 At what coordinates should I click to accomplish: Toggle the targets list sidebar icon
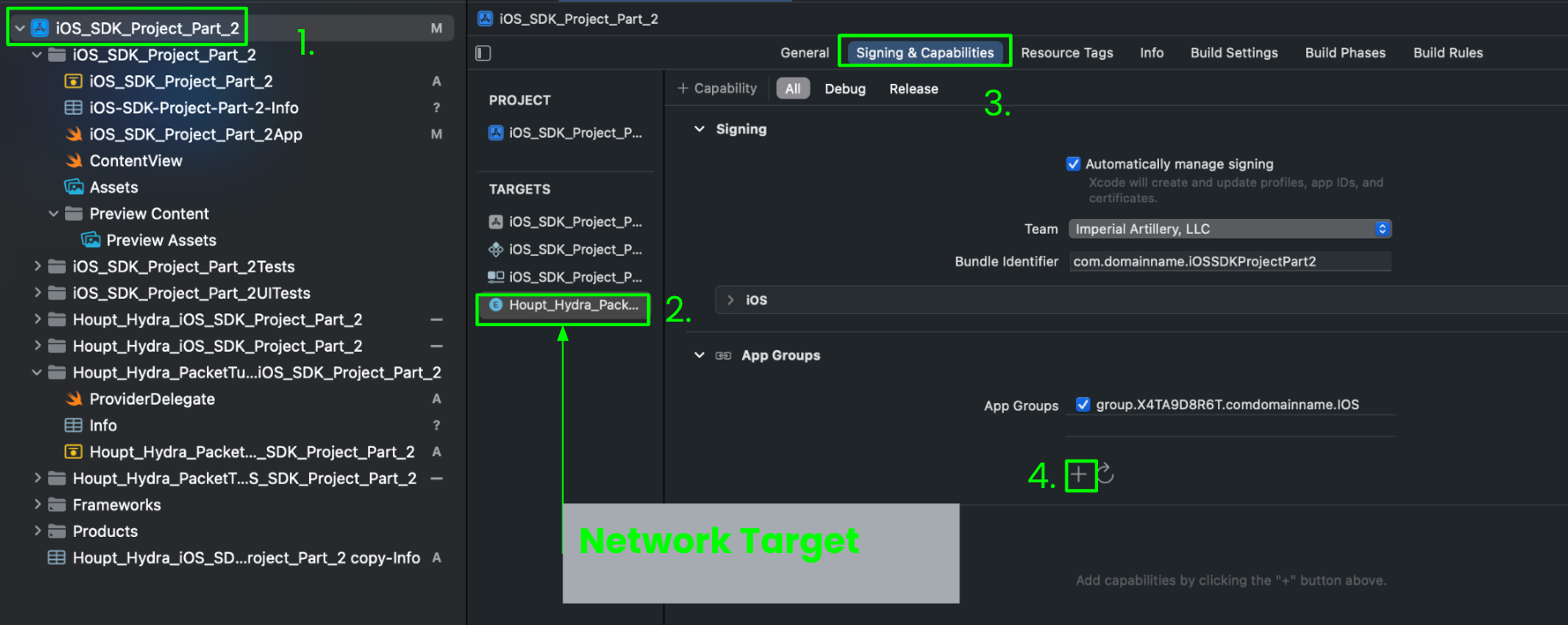(x=484, y=53)
